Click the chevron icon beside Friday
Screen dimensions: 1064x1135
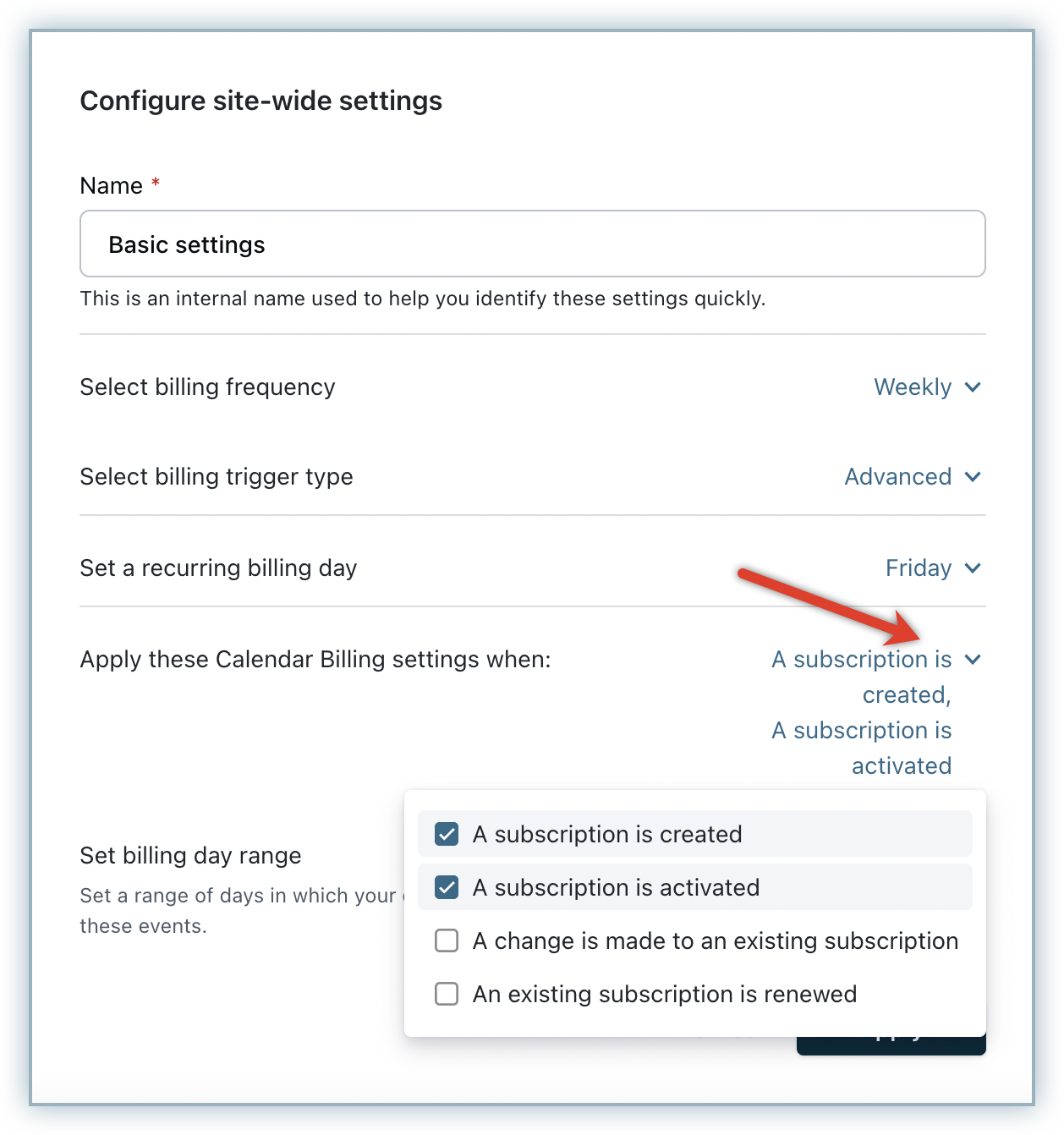tap(973, 568)
